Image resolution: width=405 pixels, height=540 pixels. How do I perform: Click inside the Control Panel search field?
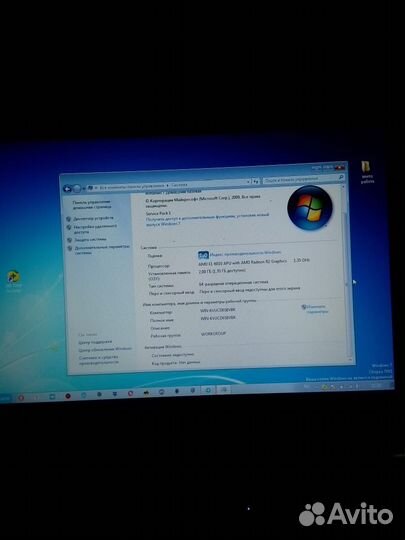[300, 179]
